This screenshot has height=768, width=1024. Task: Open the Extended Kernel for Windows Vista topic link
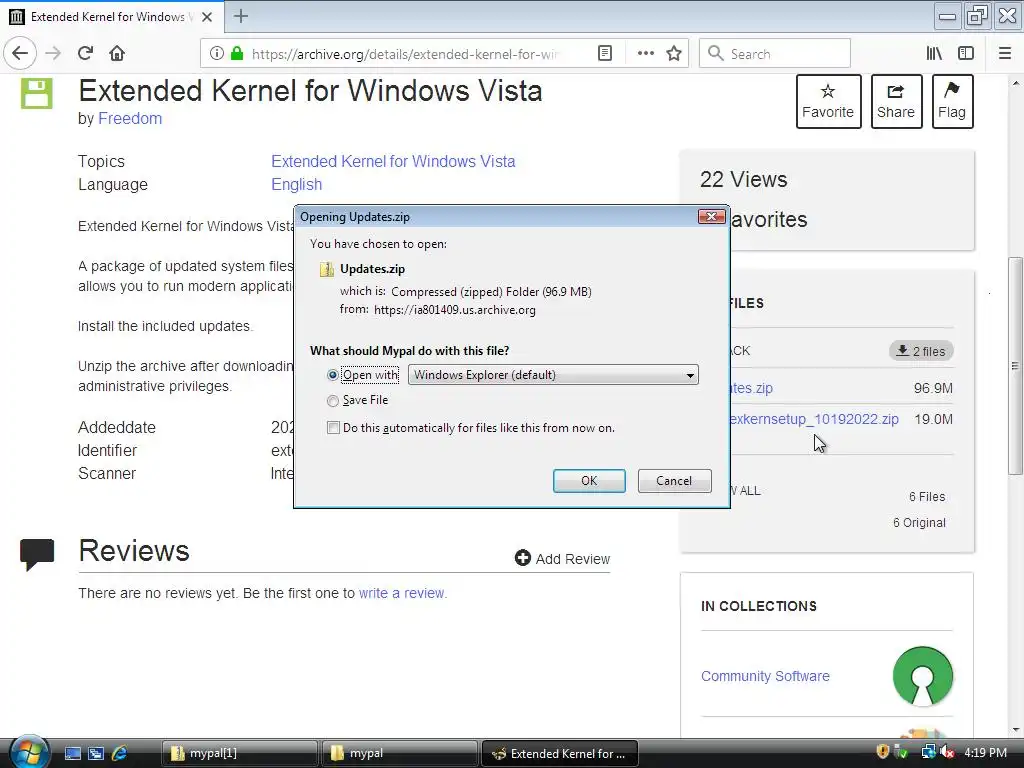pyautogui.click(x=393, y=161)
